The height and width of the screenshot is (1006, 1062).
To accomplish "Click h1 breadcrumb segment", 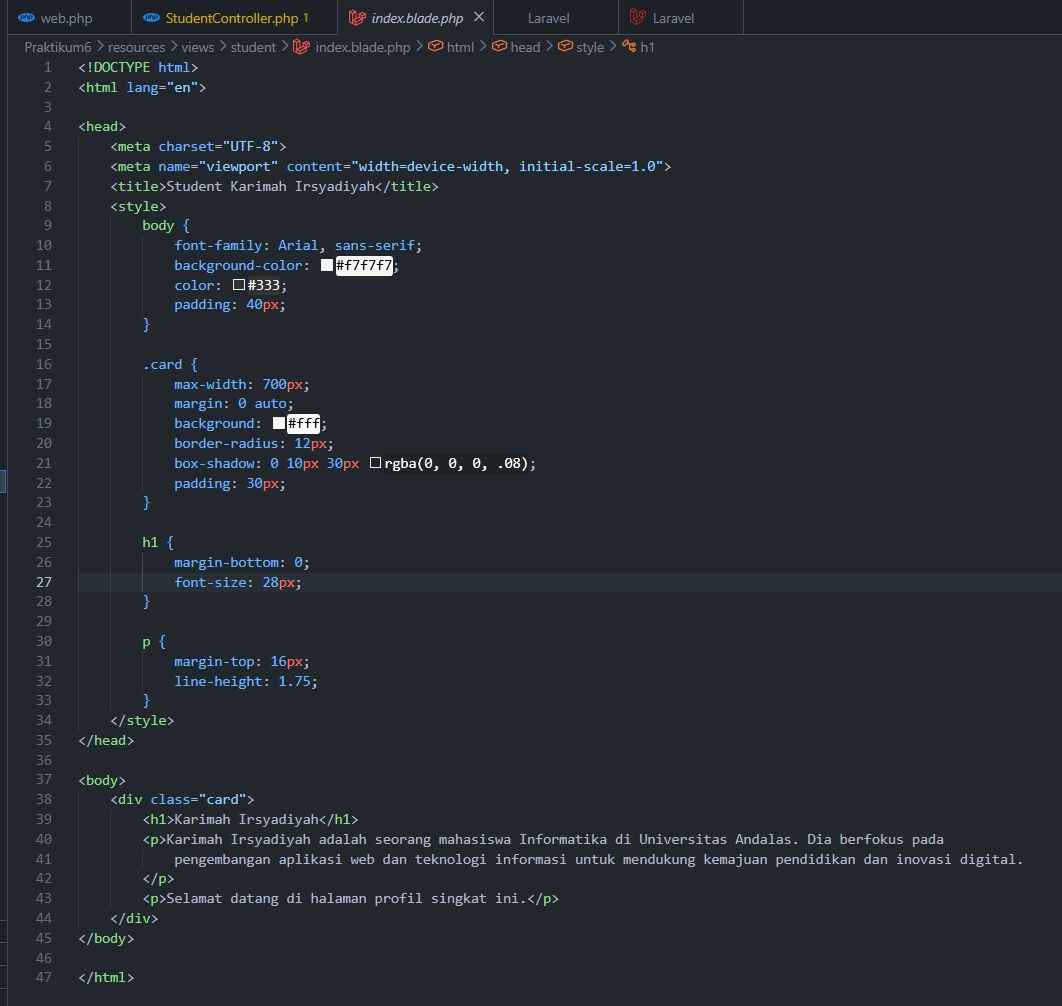I will (647, 47).
